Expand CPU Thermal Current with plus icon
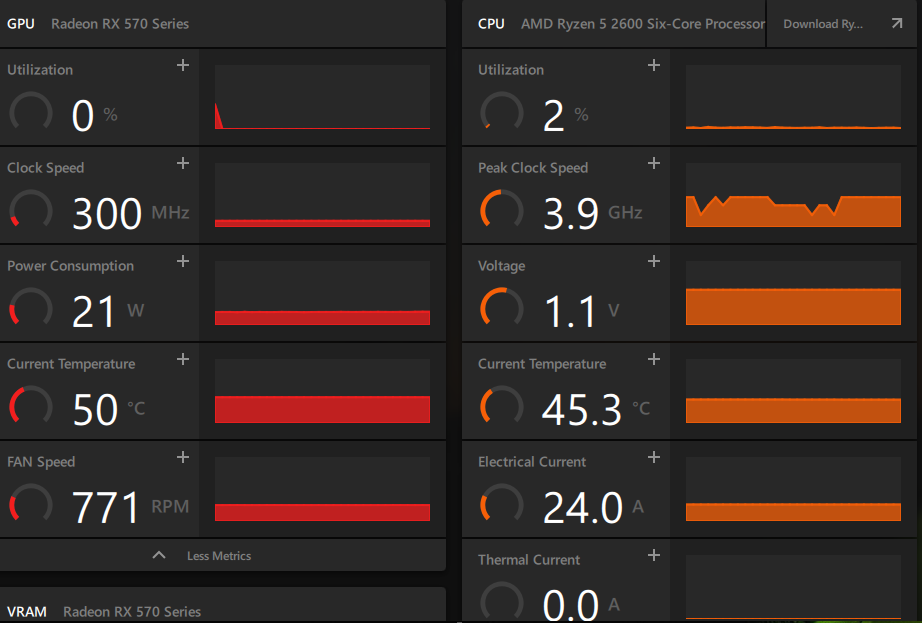Viewport: 922px width, 623px height. (x=654, y=555)
